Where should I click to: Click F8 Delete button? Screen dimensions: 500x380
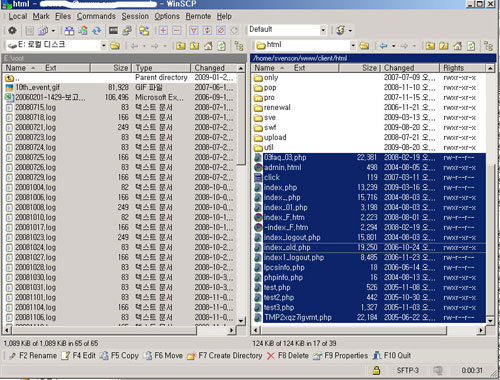tap(288, 356)
